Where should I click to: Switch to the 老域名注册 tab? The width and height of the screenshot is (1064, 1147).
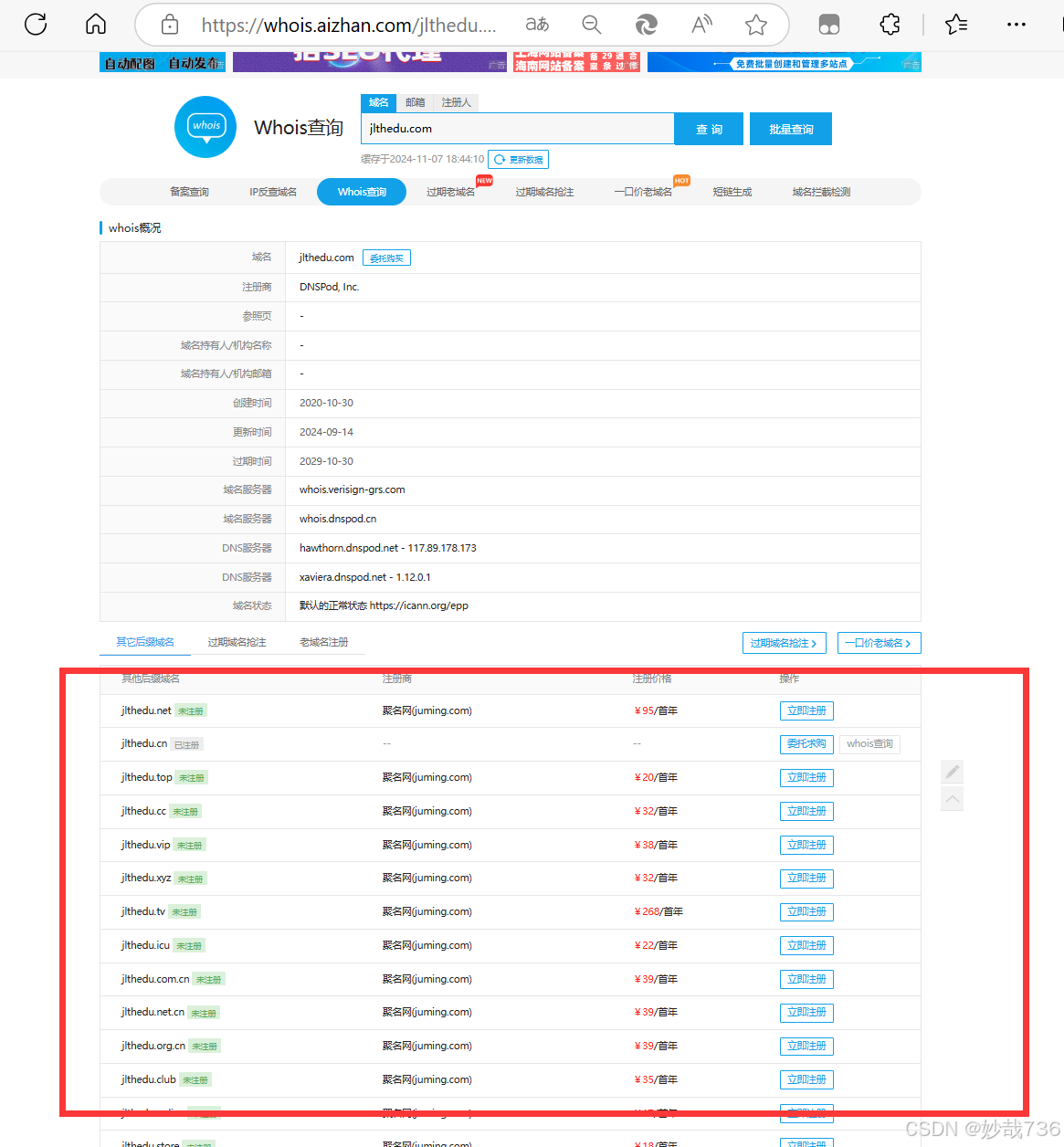point(324,642)
